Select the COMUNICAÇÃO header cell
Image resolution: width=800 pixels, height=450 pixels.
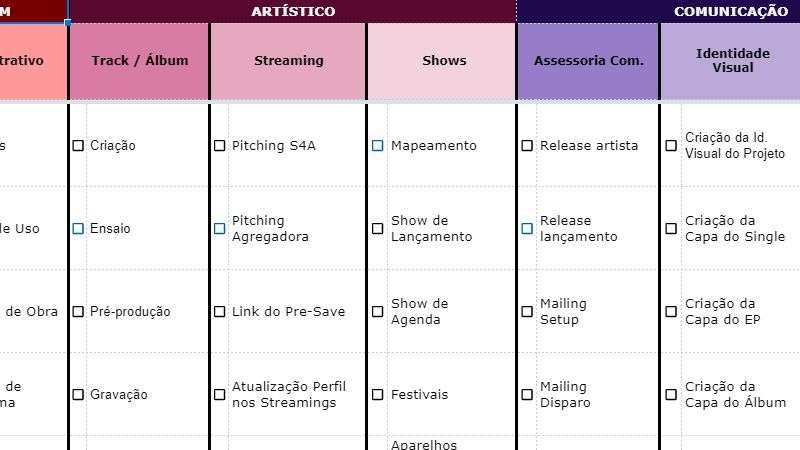click(730, 11)
